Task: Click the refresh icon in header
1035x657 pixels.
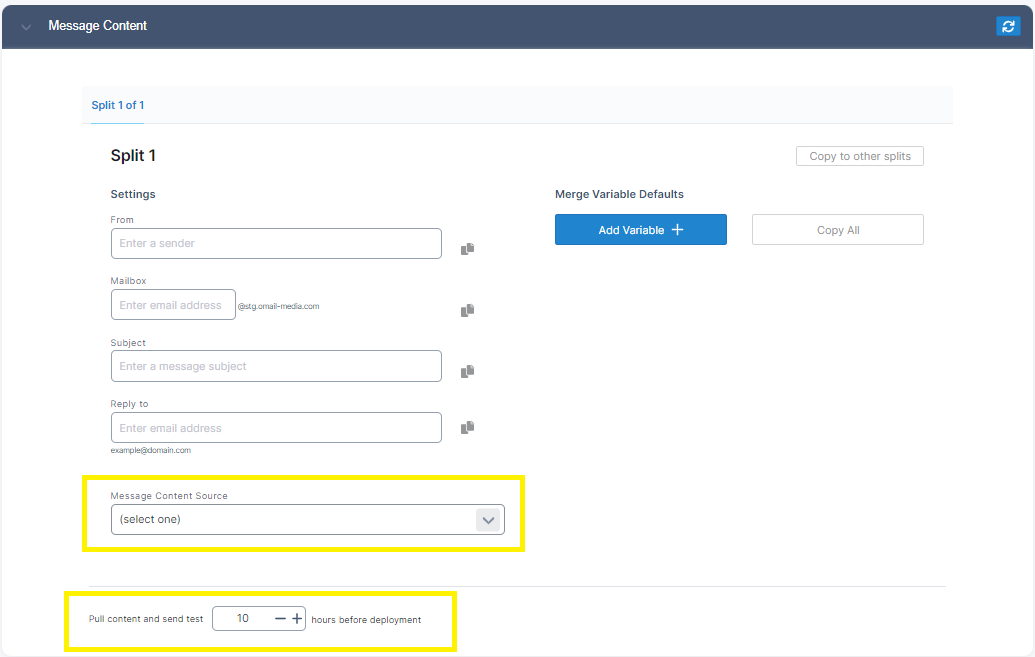Action: click(x=1007, y=26)
